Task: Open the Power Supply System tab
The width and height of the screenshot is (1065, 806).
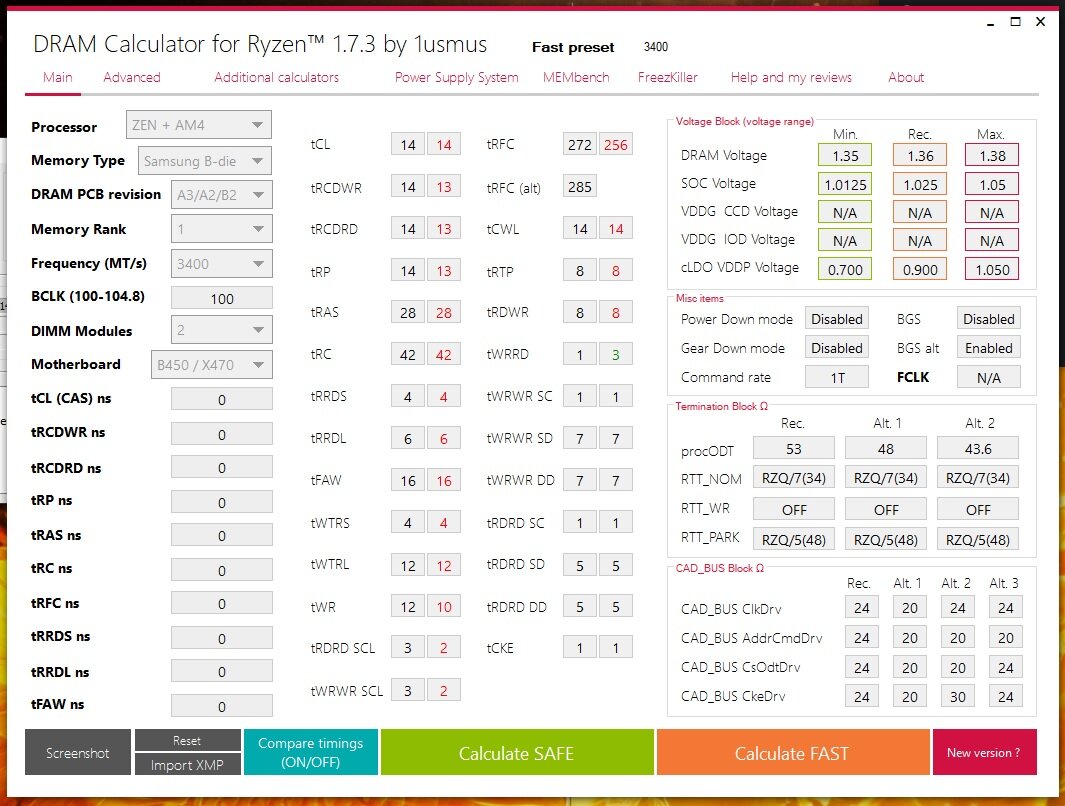Action: tap(456, 77)
